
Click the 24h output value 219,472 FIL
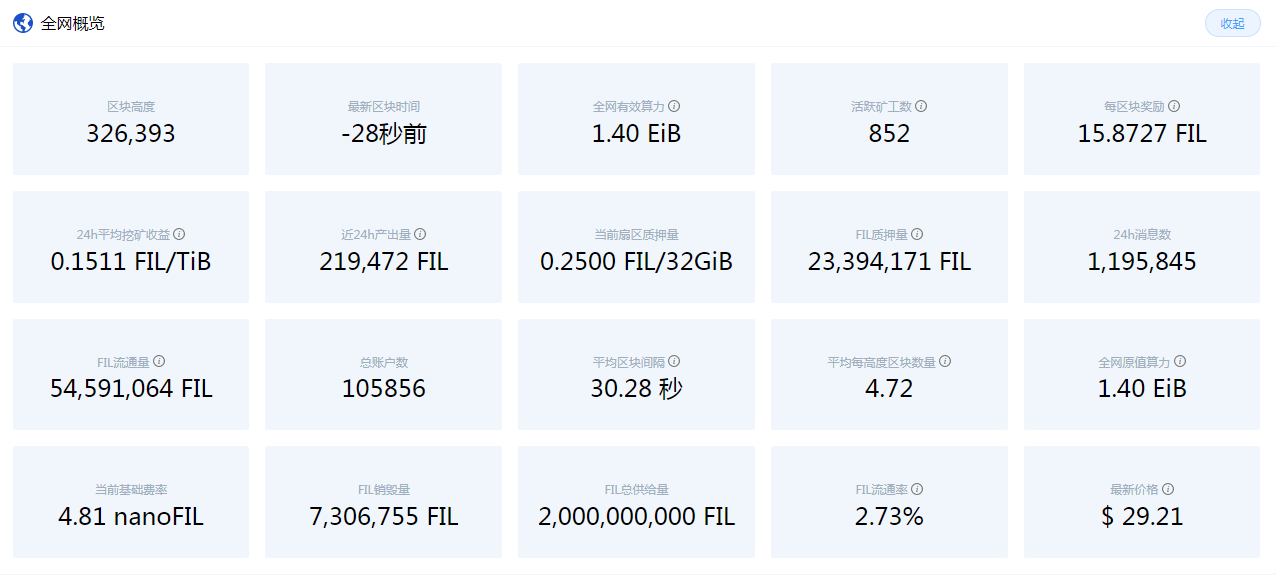click(384, 261)
